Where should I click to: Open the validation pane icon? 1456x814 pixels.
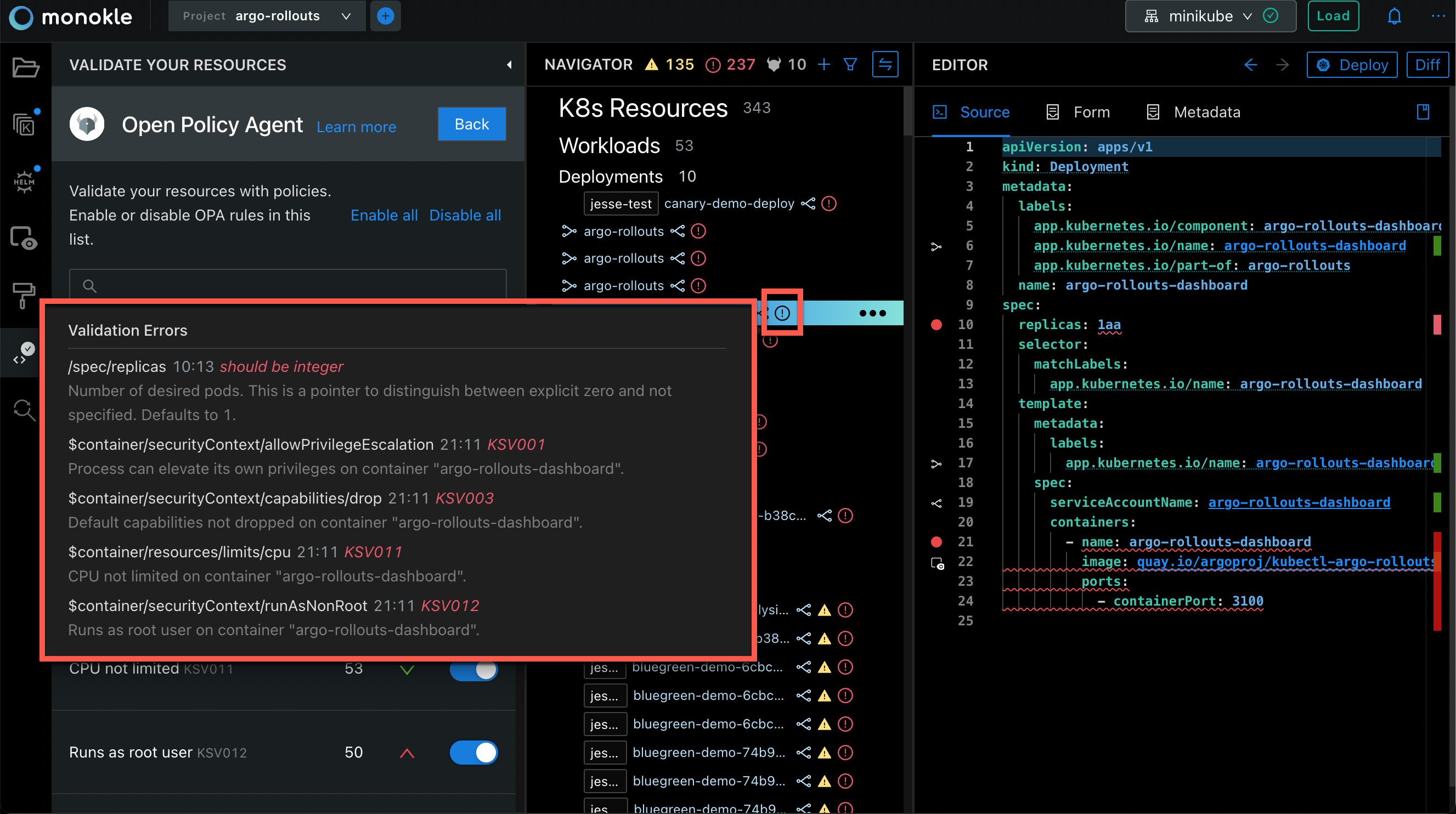click(x=24, y=353)
